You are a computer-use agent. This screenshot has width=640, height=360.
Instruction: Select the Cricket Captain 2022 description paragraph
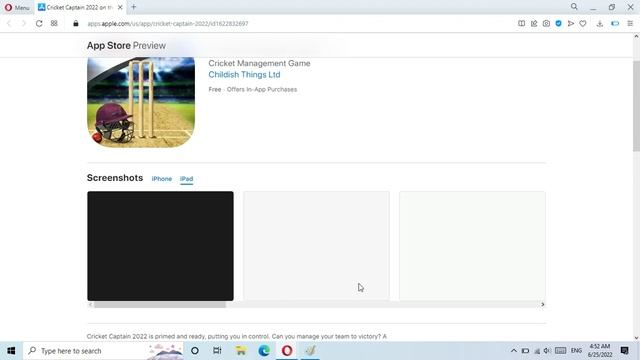[x=236, y=336]
